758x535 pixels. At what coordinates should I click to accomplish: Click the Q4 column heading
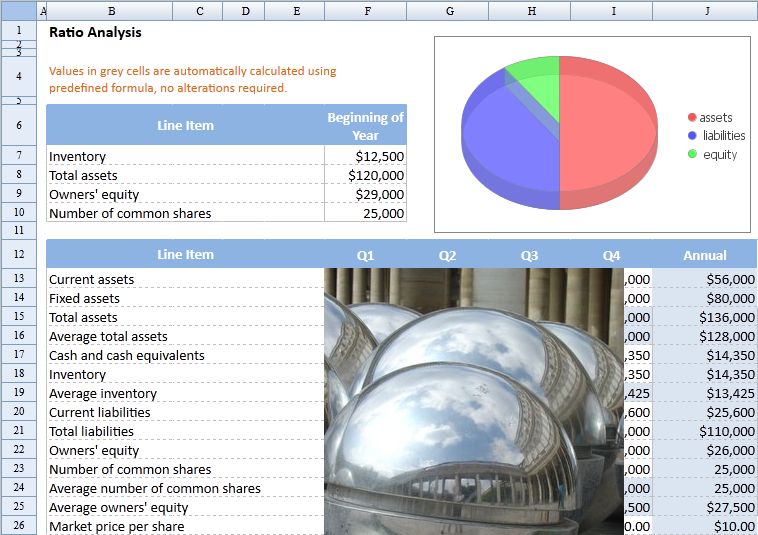coord(612,255)
